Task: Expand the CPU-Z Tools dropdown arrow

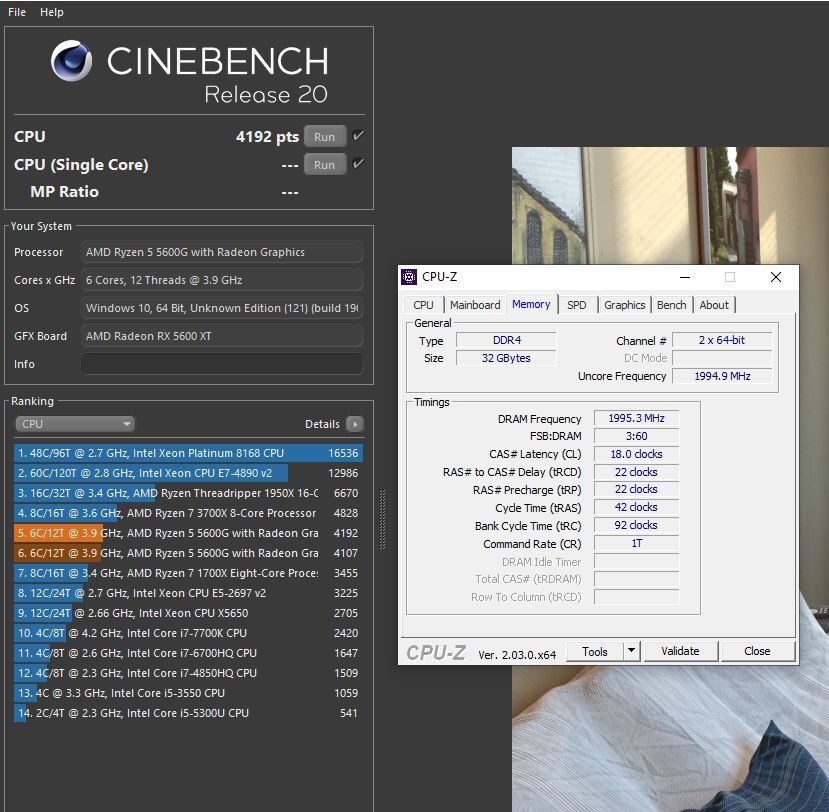Action: pyautogui.click(x=631, y=651)
